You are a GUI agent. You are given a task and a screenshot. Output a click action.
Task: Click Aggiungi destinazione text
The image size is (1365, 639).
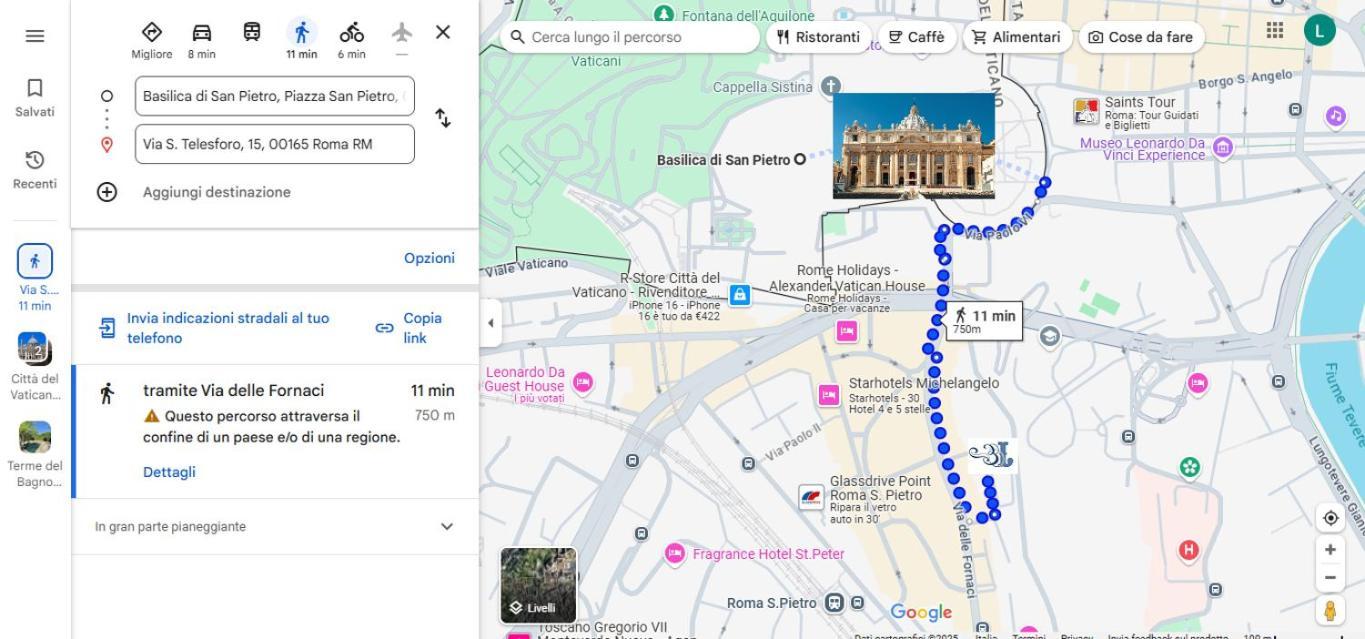pyautogui.click(x=217, y=192)
